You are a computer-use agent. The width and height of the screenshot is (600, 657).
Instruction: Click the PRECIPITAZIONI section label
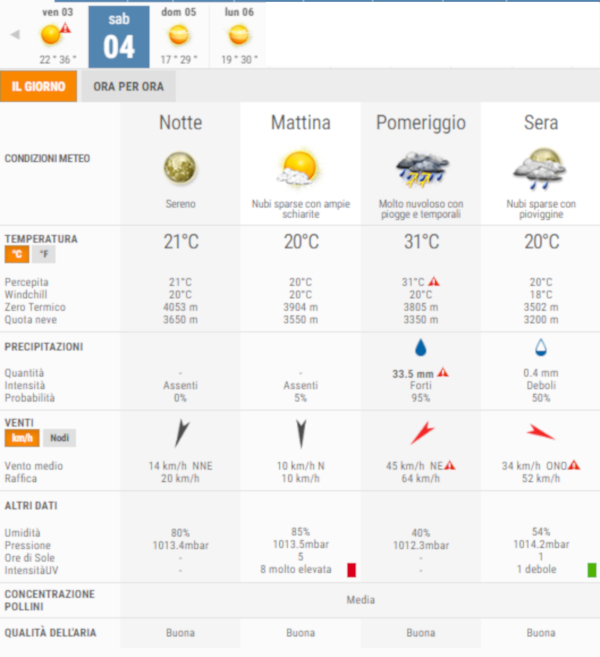click(x=44, y=347)
